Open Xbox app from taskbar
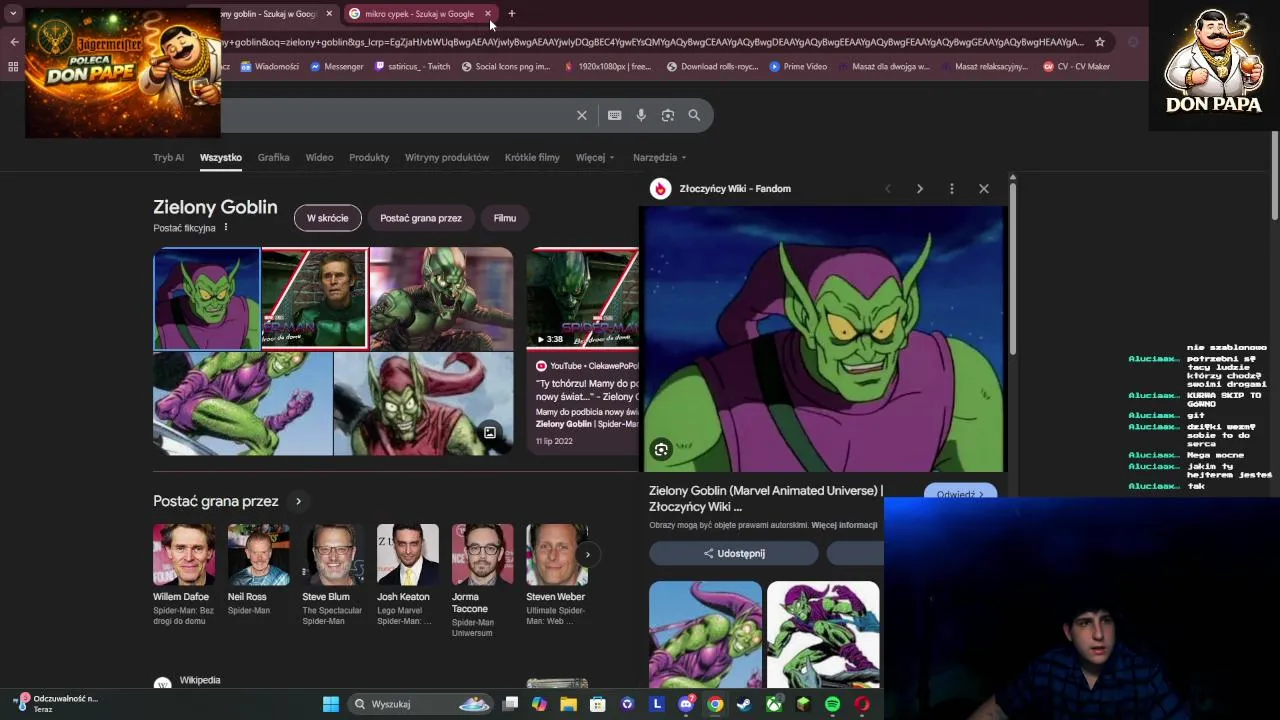Viewport: 1280px width, 720px height. click(x=774, y=704)
